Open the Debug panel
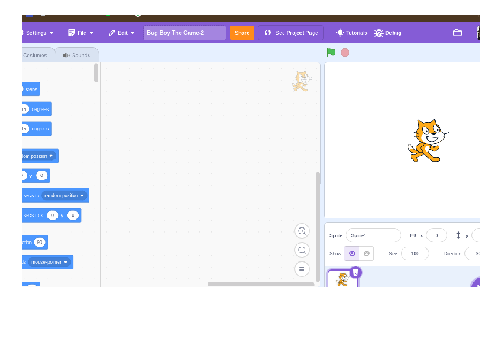 point(387,33)
